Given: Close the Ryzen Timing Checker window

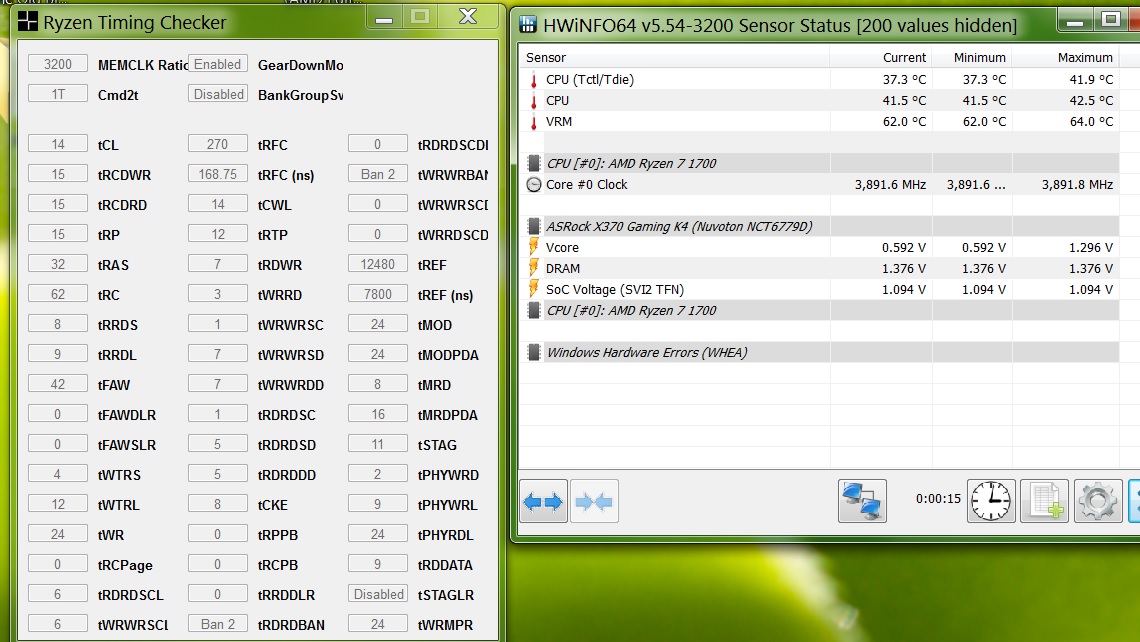Looking at the screenshot, I should [x=468, y=17].
